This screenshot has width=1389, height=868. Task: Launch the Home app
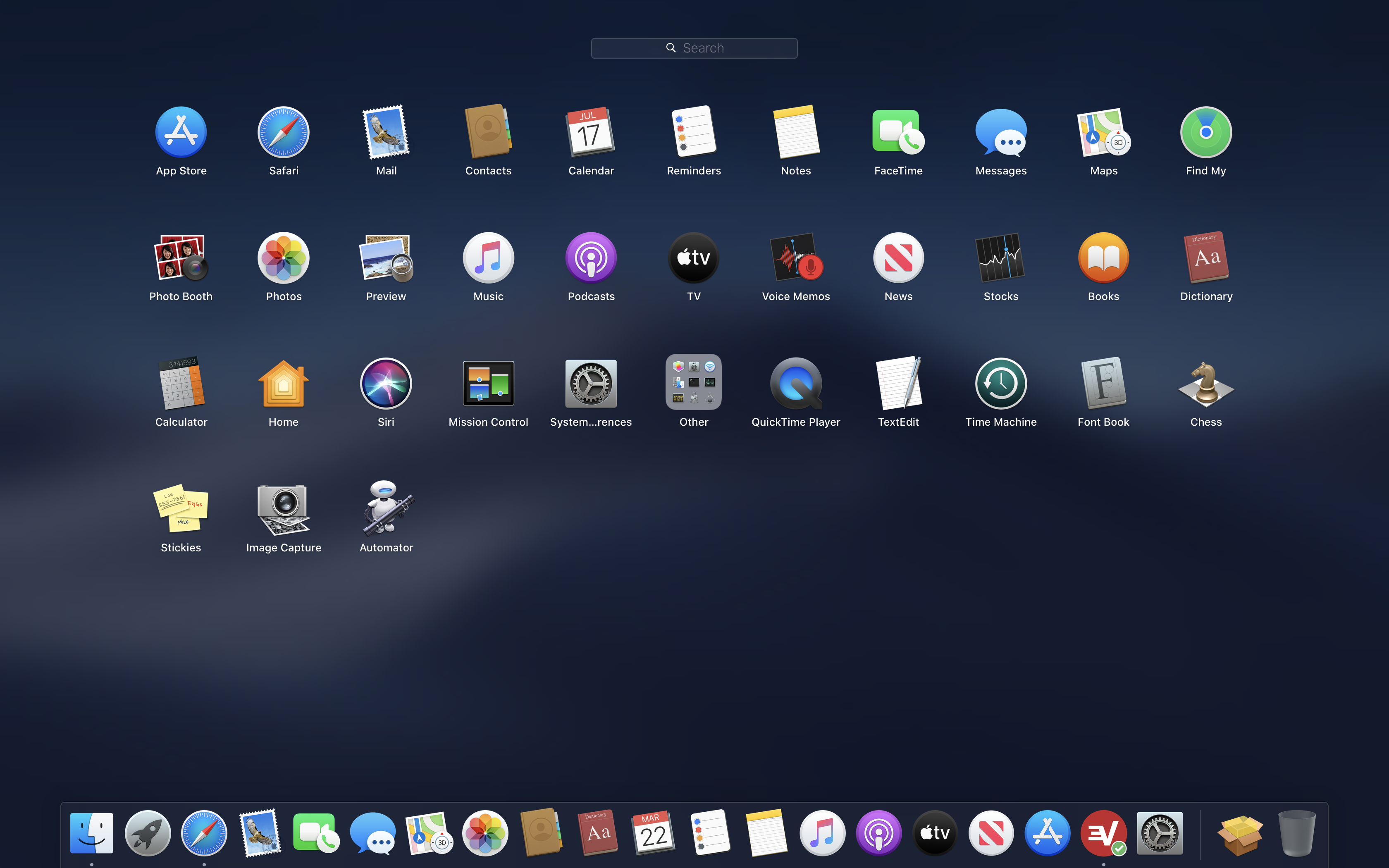point(284,384)
